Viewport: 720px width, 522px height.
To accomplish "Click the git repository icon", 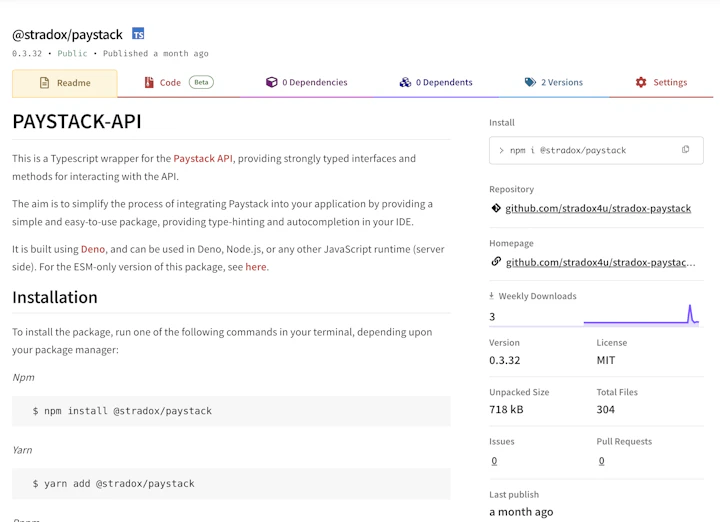I will (x=496, y=209).
